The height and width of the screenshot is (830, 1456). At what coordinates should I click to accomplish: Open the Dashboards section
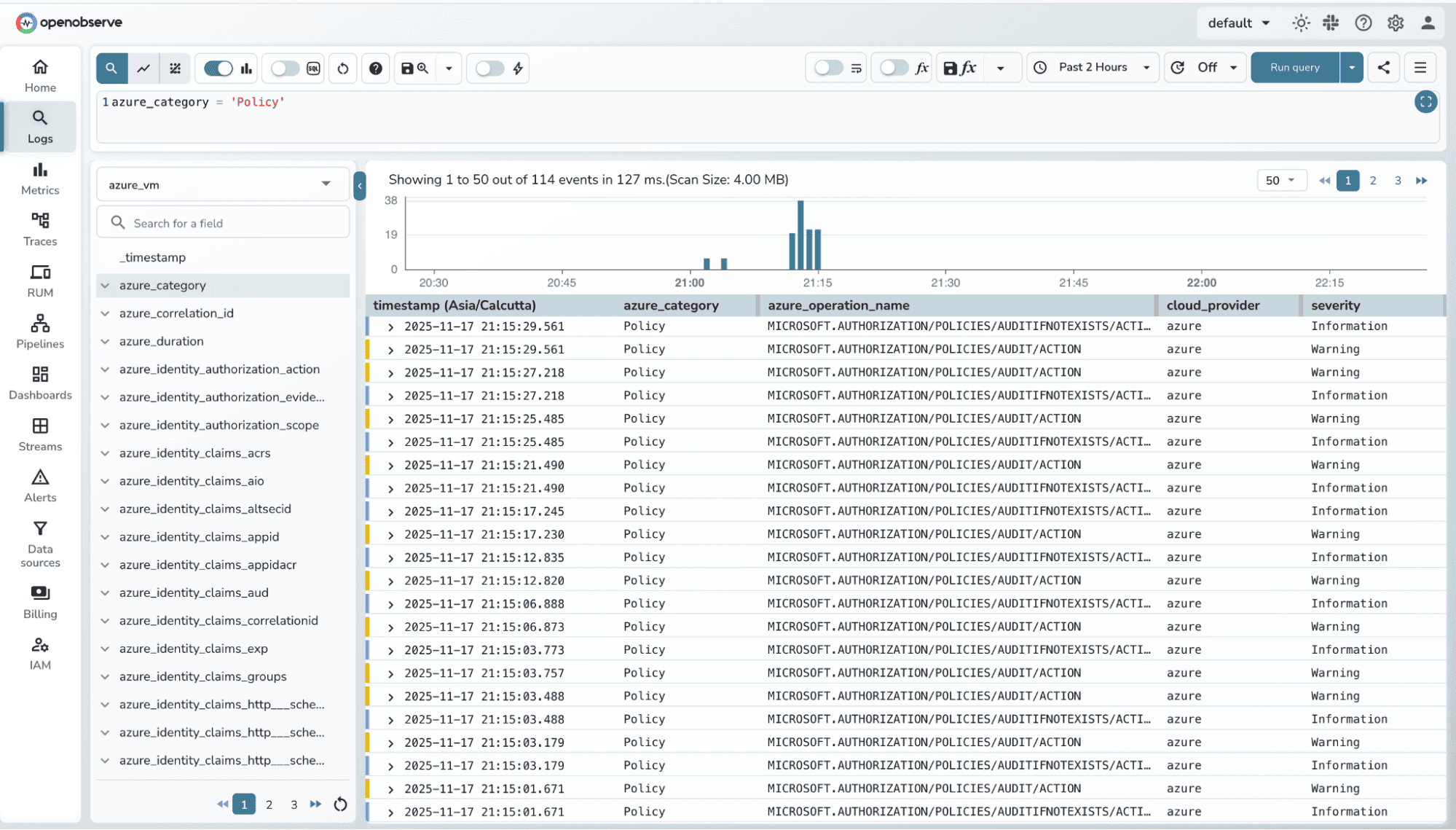click(39, 382)
